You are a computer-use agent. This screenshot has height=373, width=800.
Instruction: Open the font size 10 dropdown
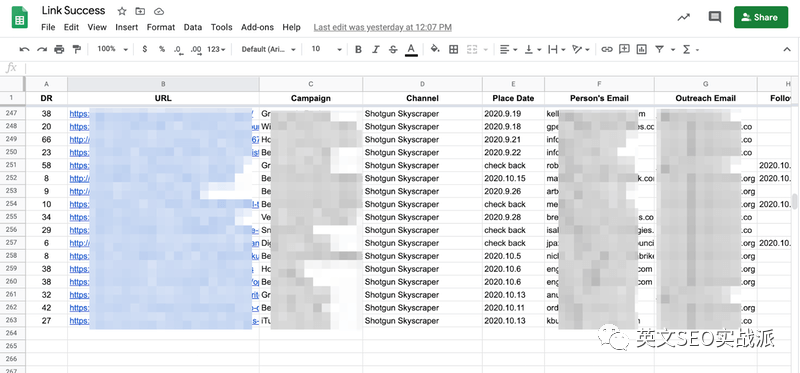click(x=327, y=49)
